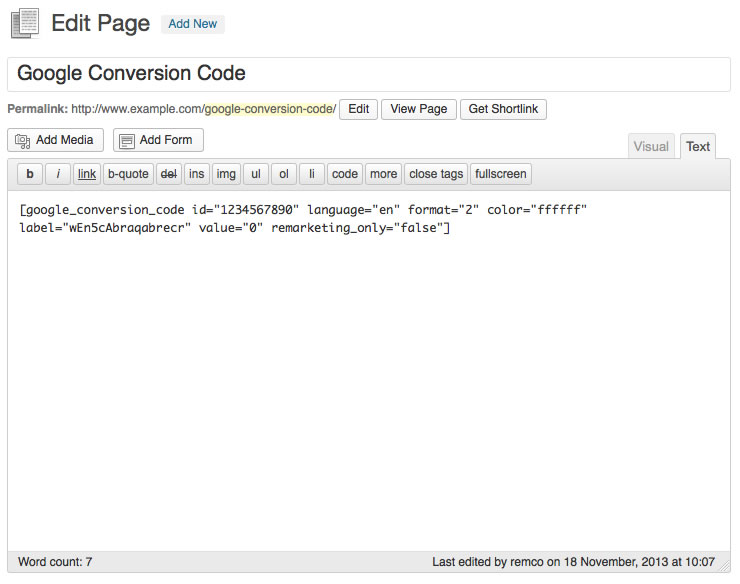Select the Text editor tab
The width and height of the screenshot is (740, 584).
pyautogui.click(x=698, y=146)
